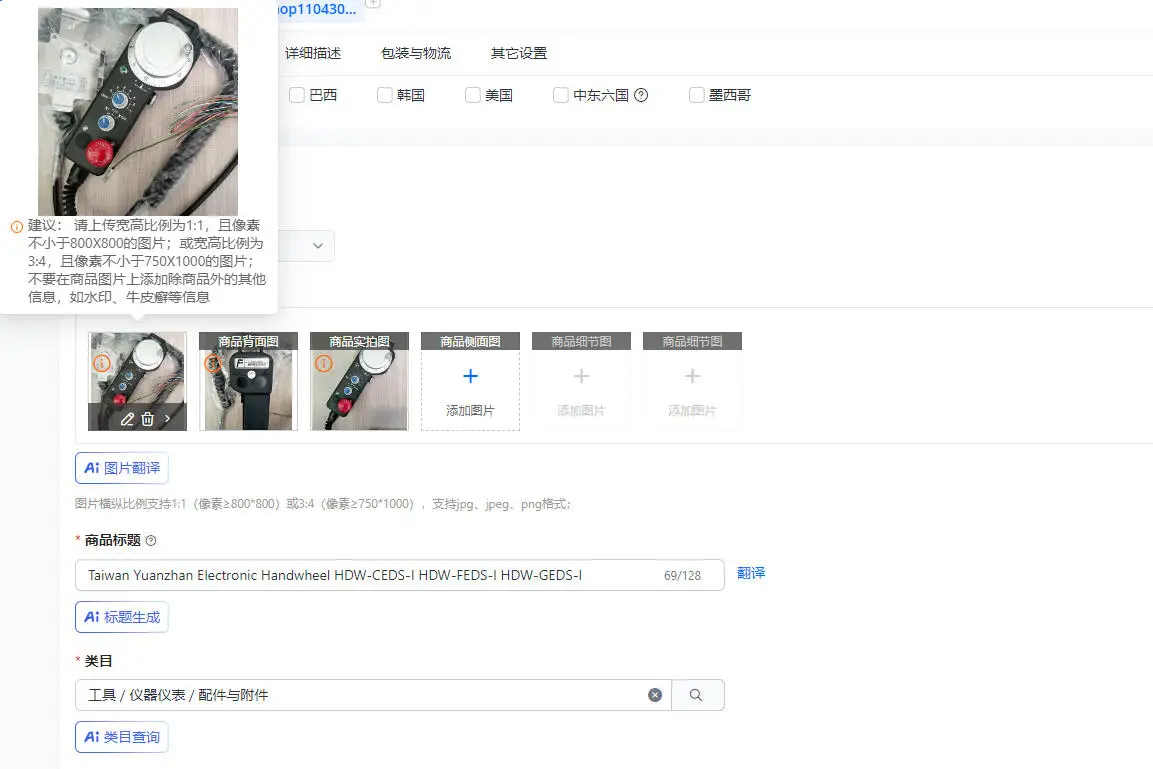
Task: Delete the first product image via trash icon
Action: pos(147,418)
